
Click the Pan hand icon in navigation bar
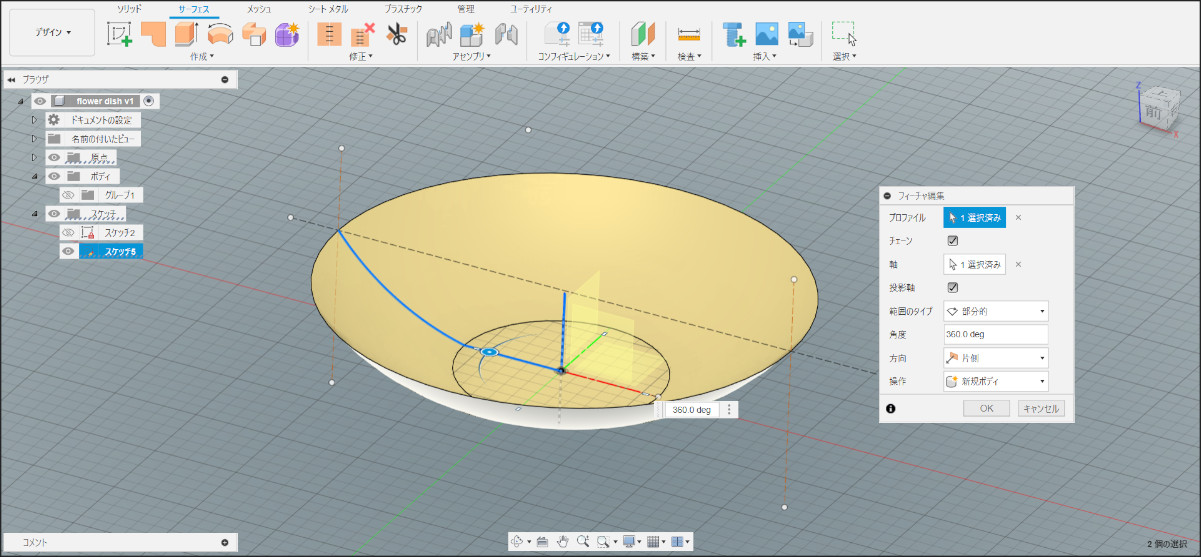click(x=563, y=541)
